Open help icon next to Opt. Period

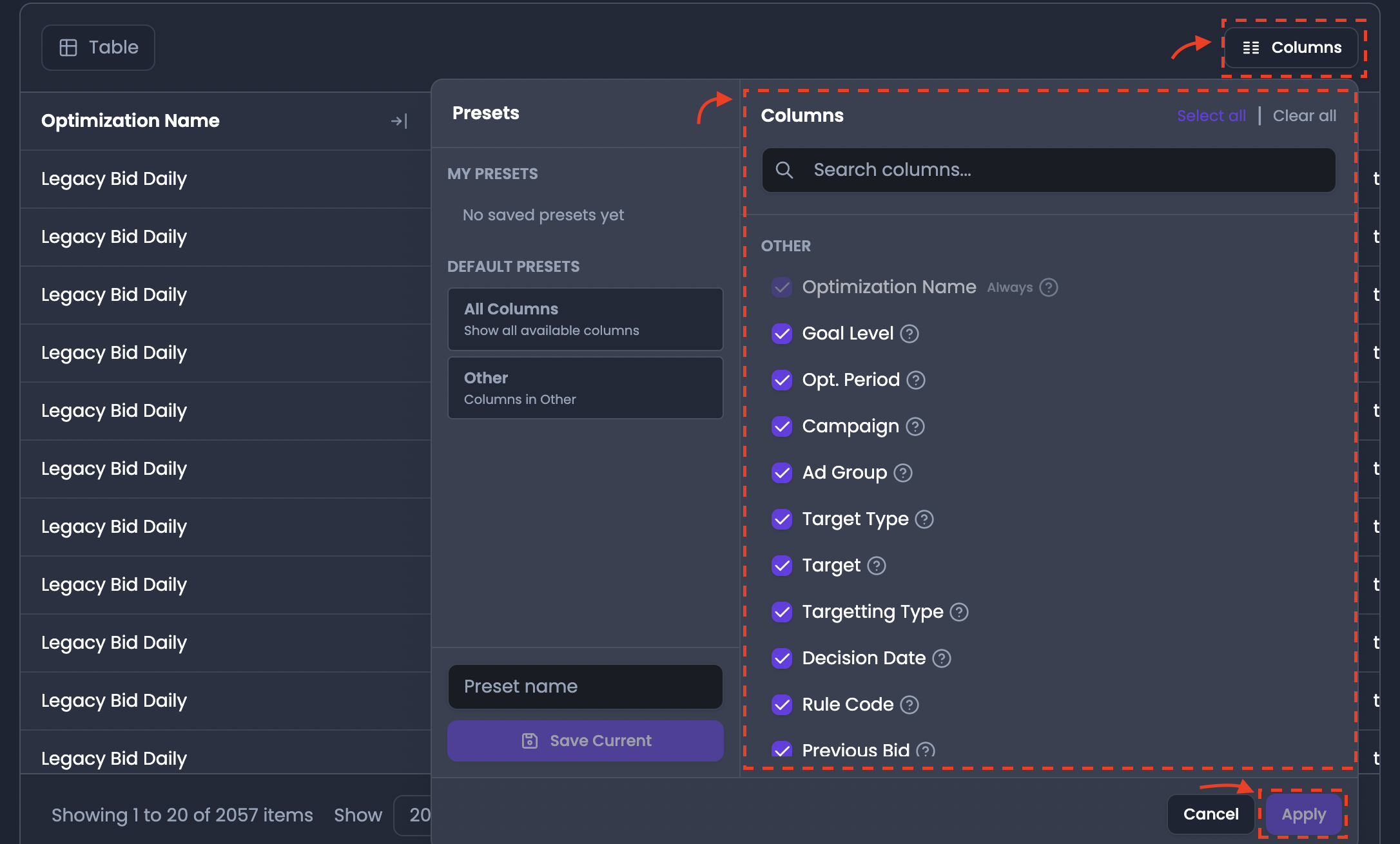916,380
